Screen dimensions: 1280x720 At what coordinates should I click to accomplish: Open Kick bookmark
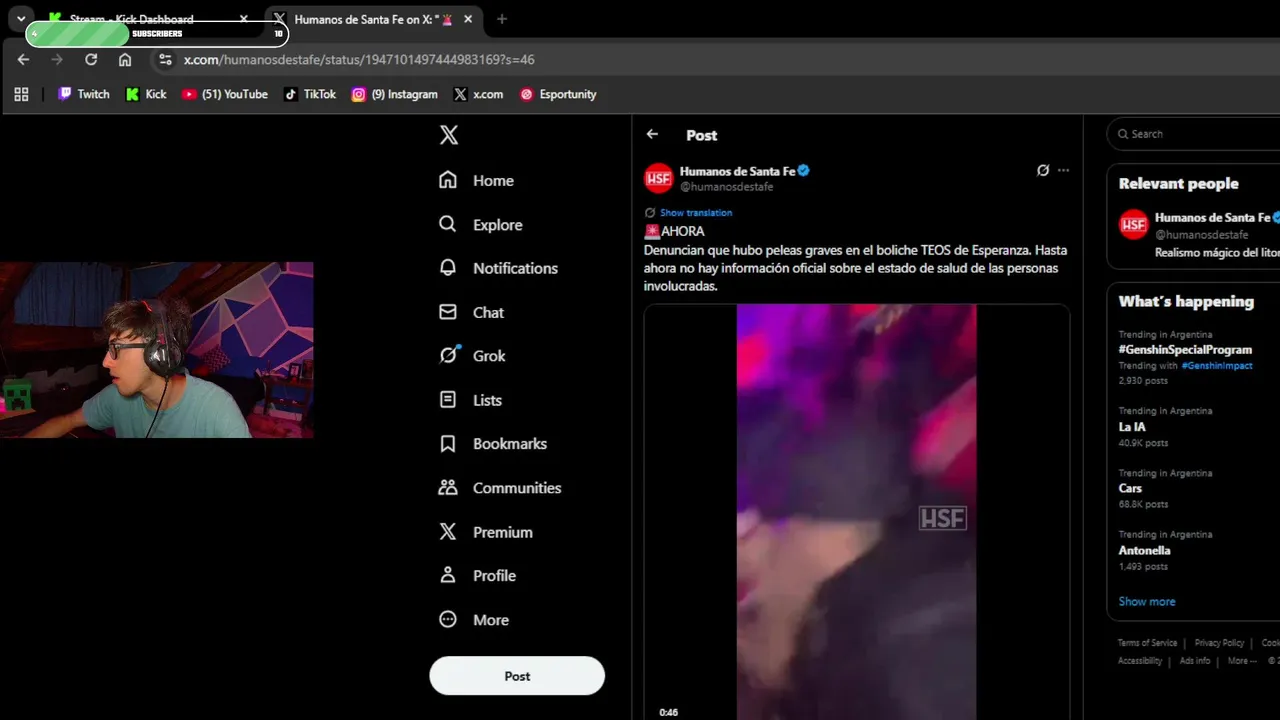146,94
